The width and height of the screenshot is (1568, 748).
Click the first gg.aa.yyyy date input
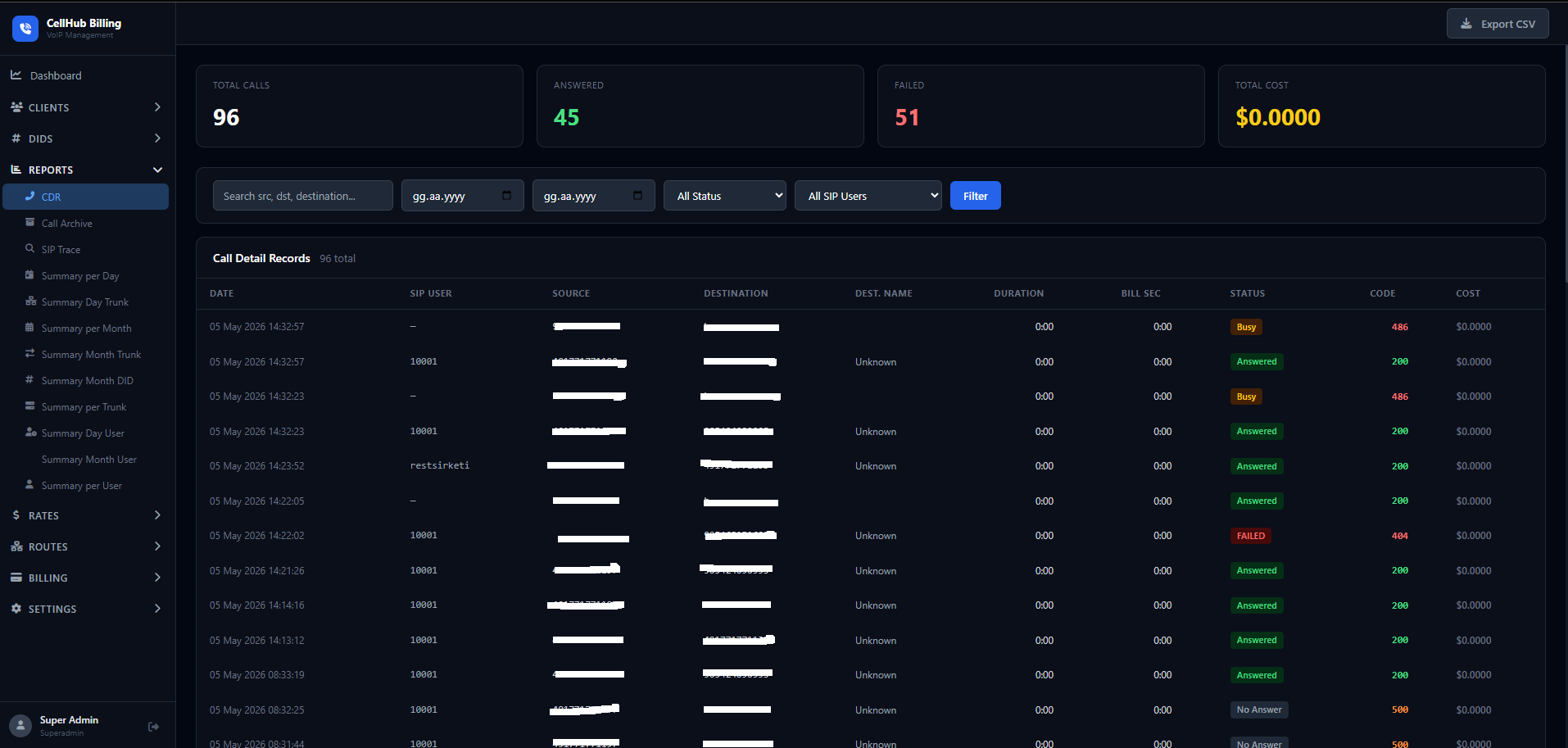point(463,196)
